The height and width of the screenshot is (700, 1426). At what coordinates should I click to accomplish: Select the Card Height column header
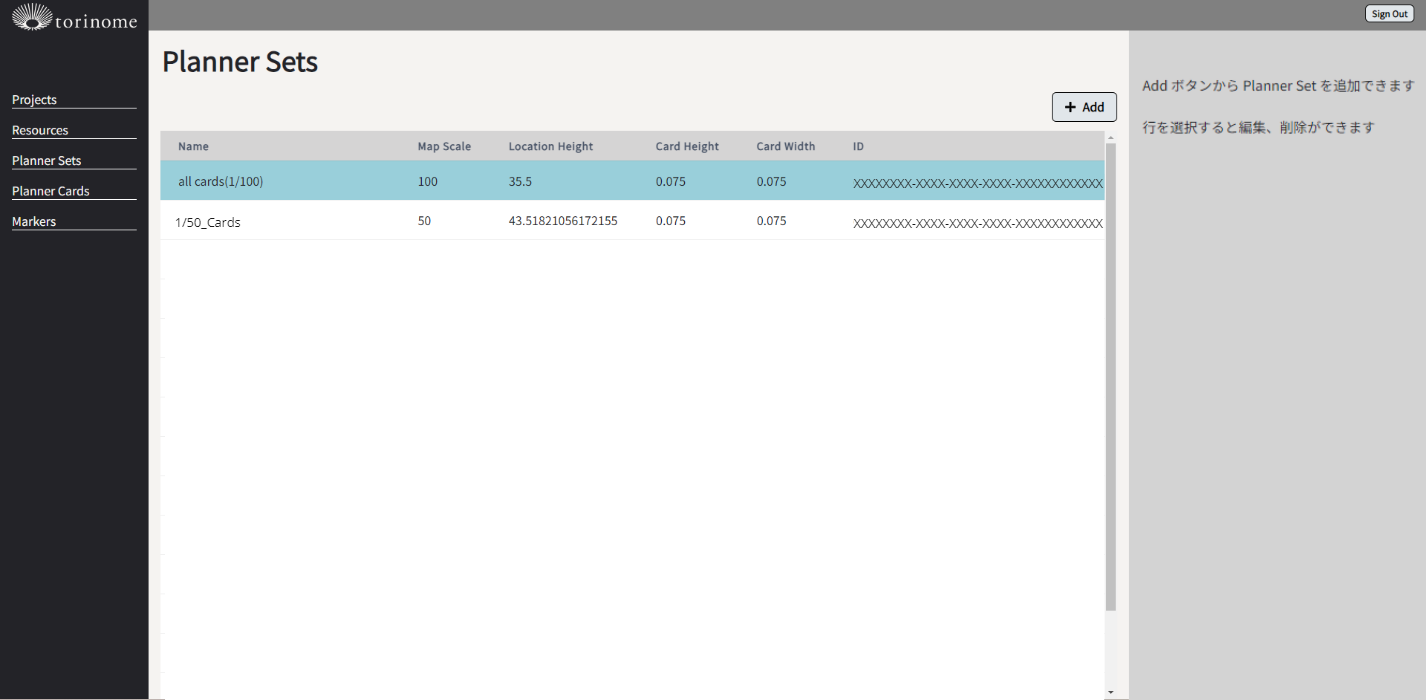(x=687, y=146)
